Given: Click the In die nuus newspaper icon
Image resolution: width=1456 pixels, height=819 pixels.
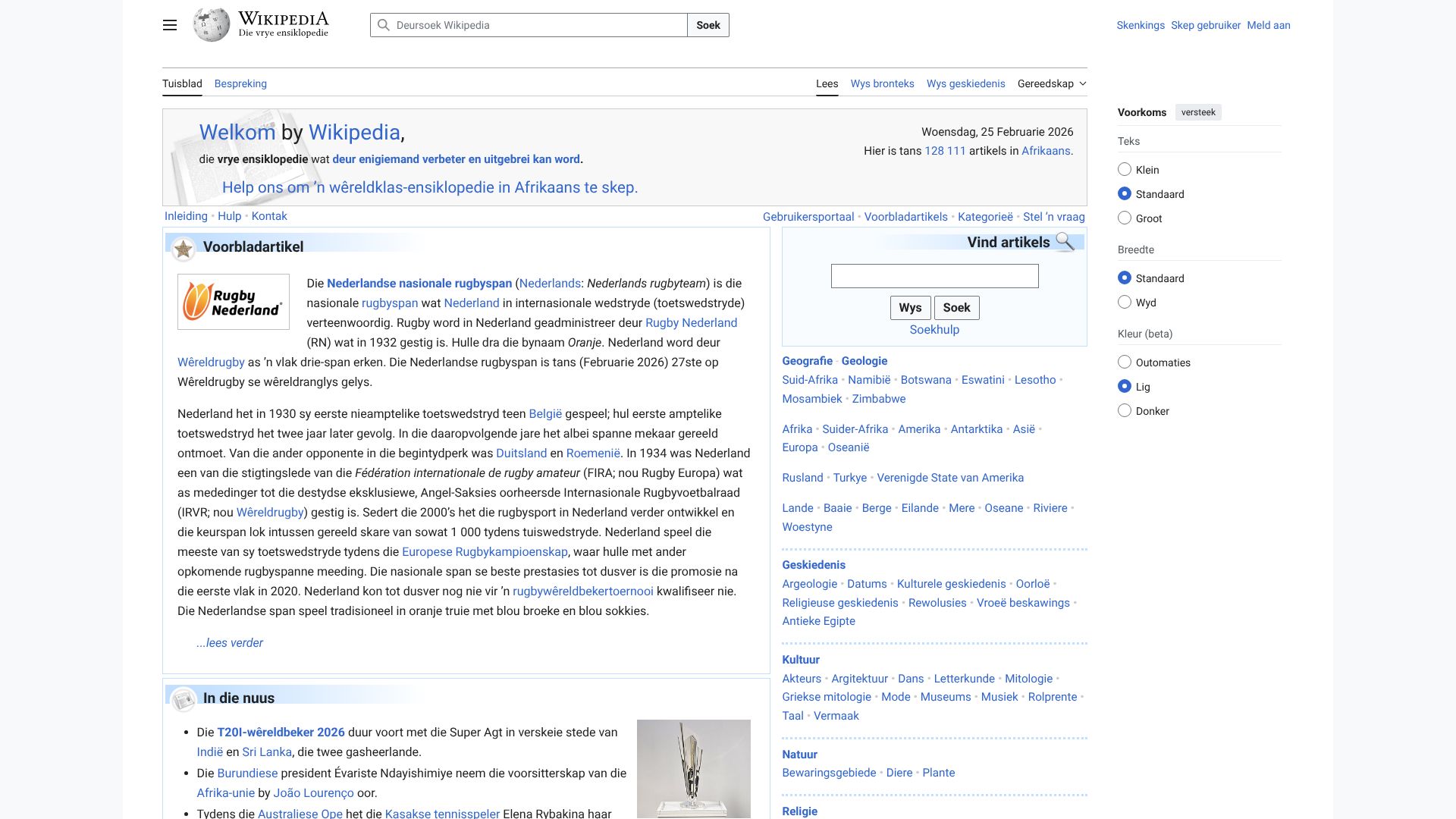Looking at the screenshot, I should 183,700.
